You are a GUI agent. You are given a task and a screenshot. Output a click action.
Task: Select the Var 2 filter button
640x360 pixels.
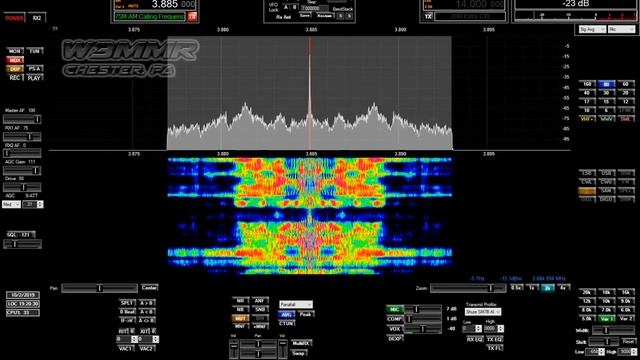pos(626,318)
